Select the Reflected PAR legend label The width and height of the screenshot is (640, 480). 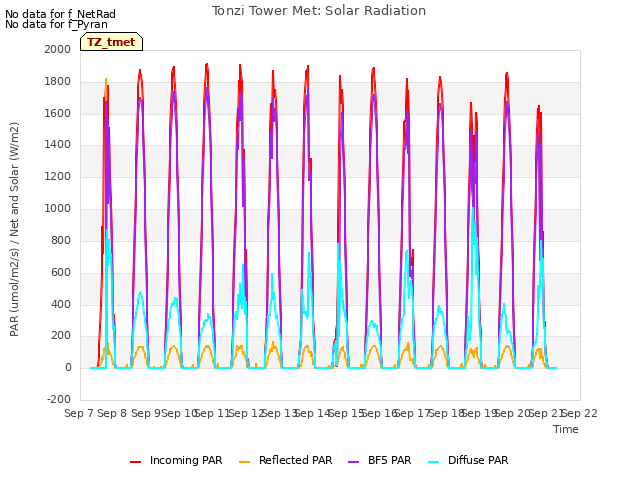(x=296, y=460)
